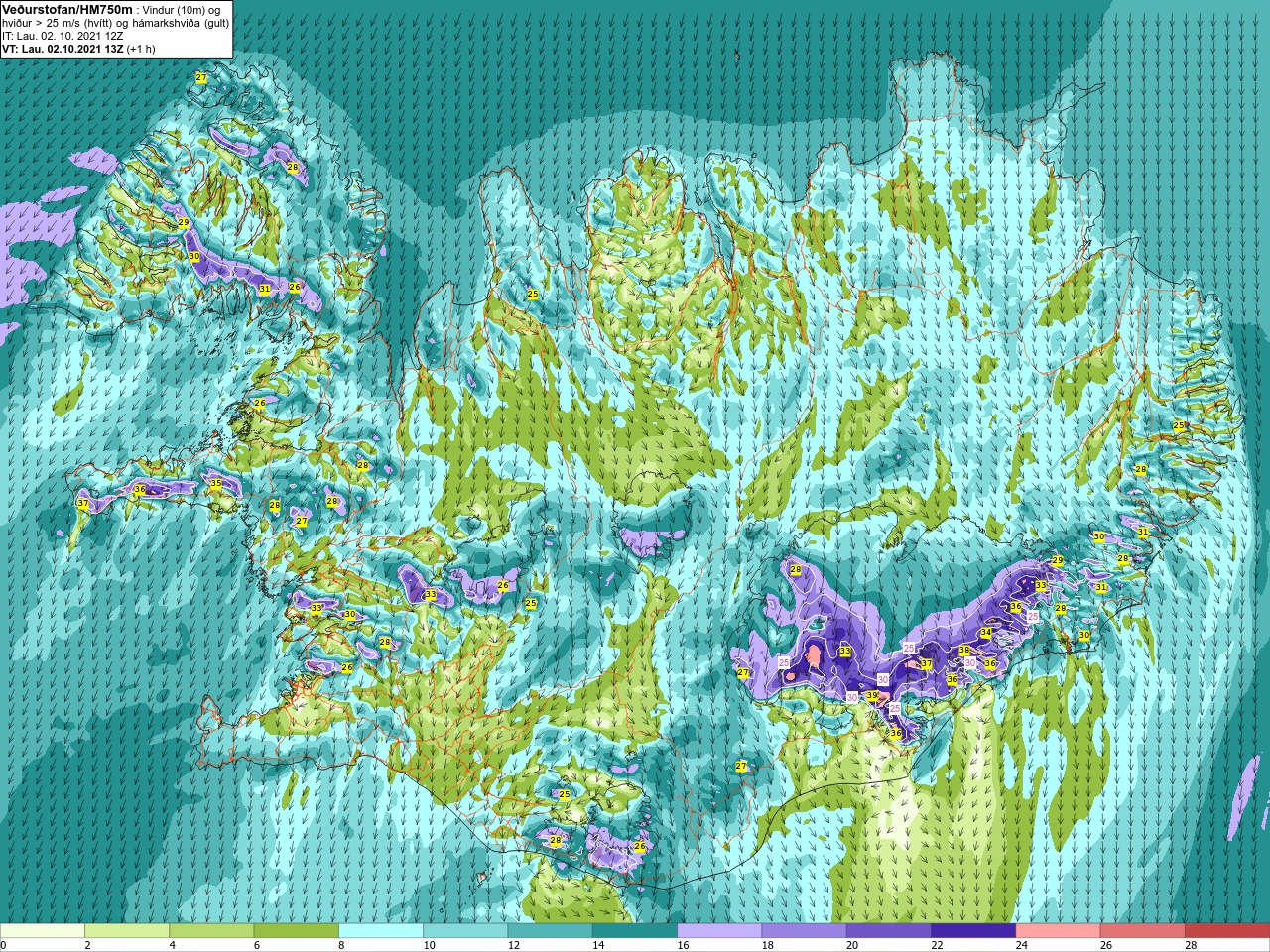Click the red 28+ legend swatch
The image size is (1270, 952).
(1227, 931)
